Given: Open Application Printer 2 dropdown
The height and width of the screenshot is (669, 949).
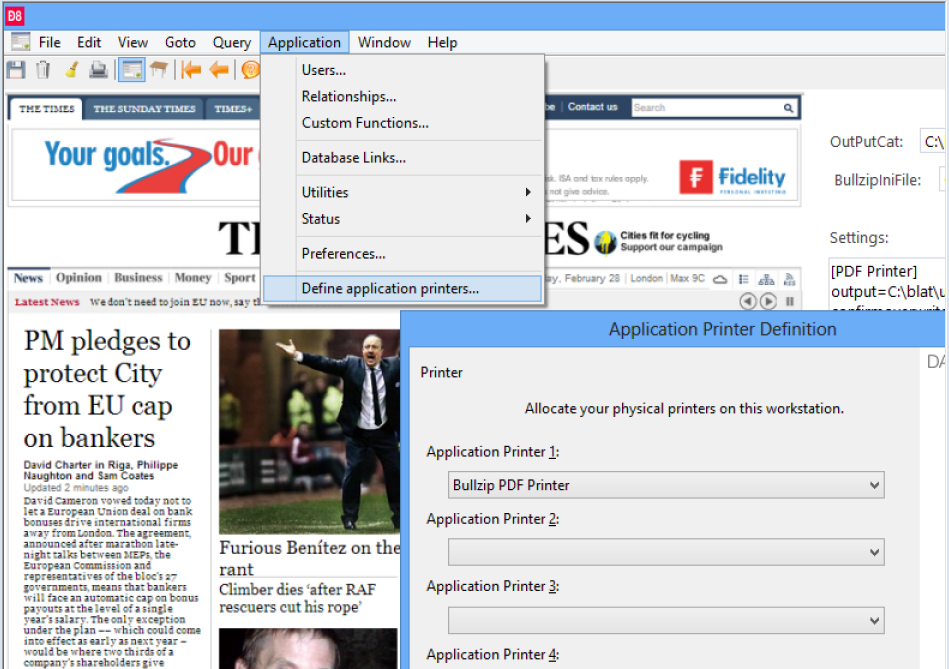Looking at the screenshot, I should (666, 552).
